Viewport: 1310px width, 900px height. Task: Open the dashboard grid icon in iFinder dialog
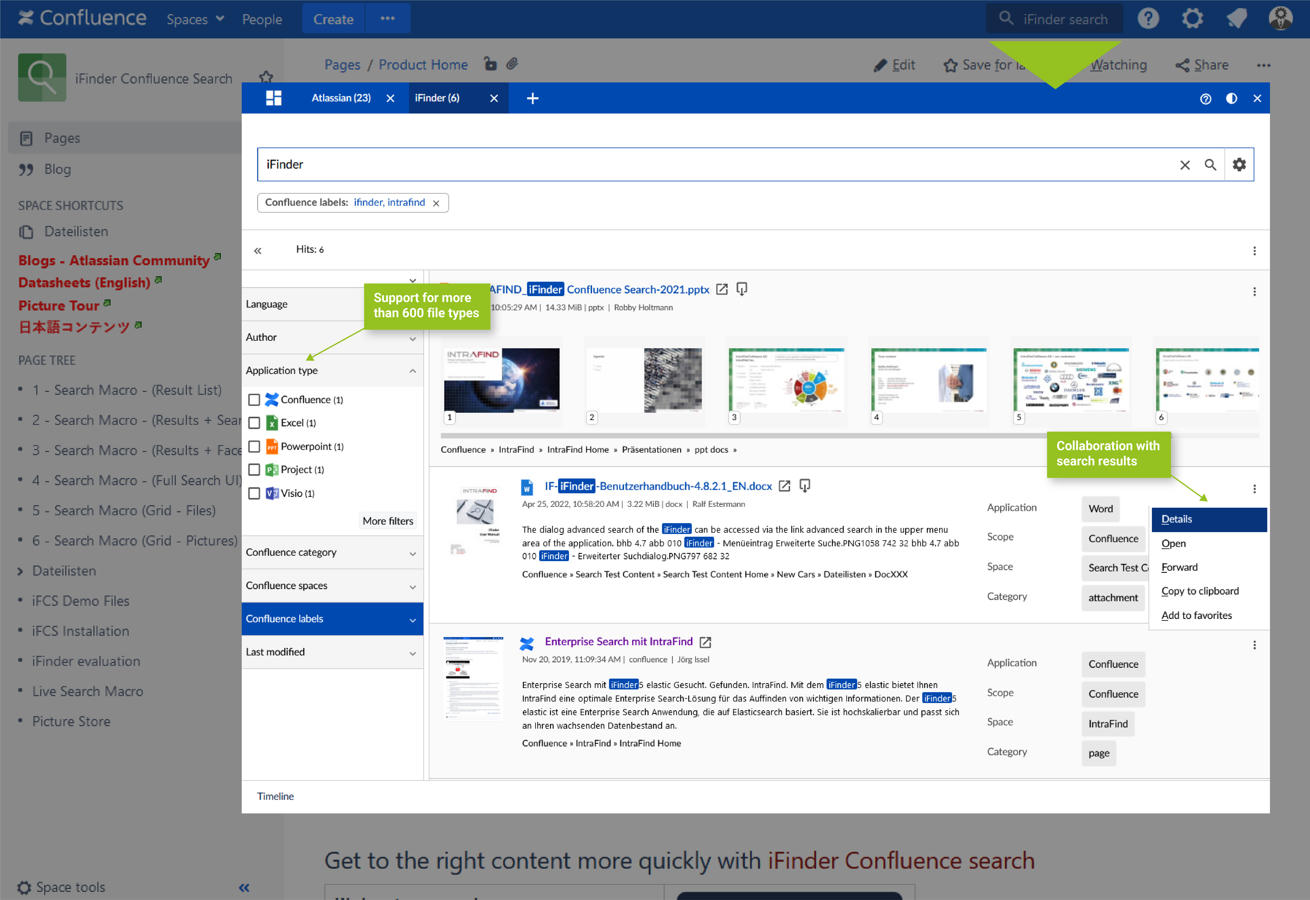[x=273, y=98]
